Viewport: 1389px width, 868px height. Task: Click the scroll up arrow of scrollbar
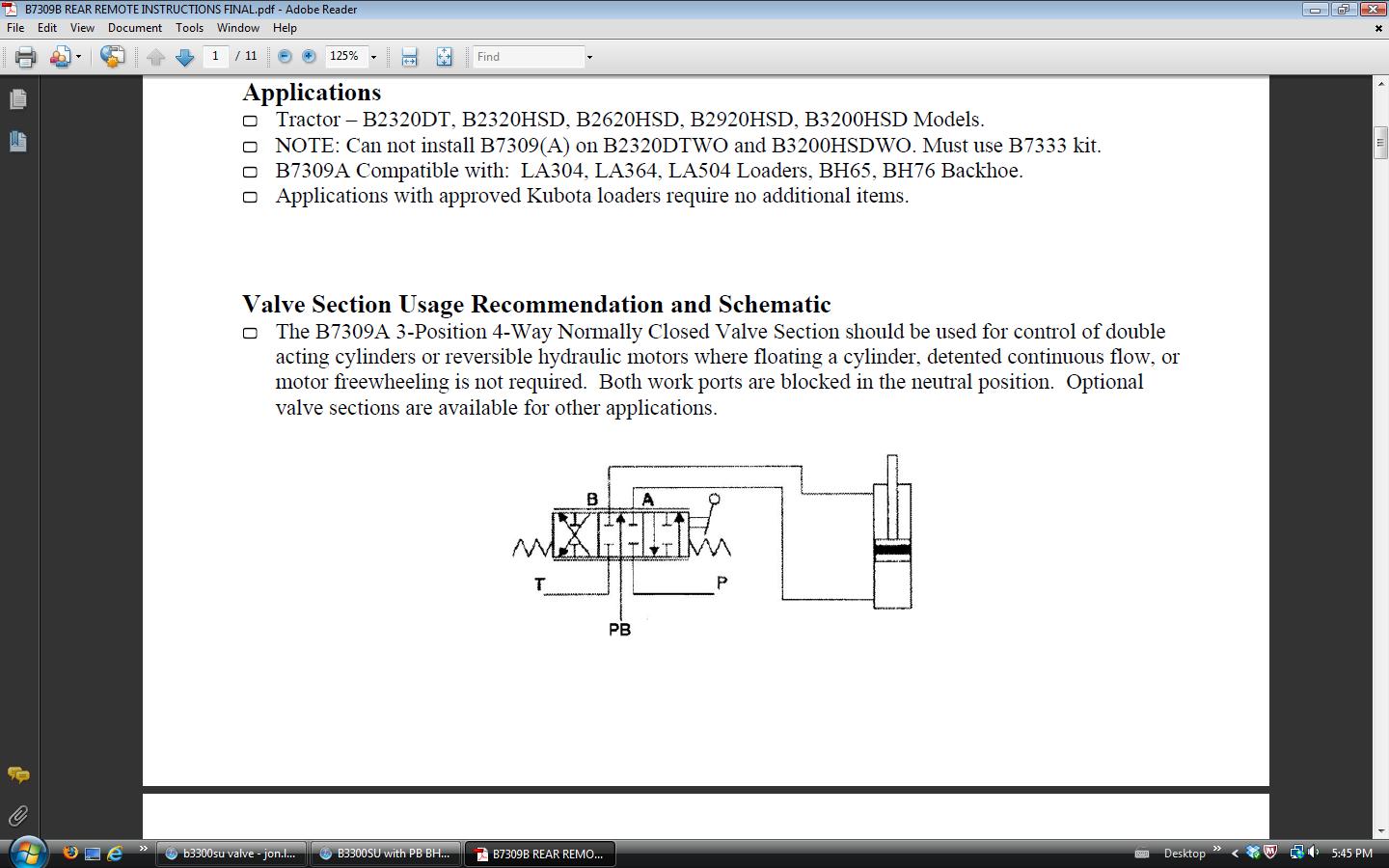click(x=1380, y=84)
